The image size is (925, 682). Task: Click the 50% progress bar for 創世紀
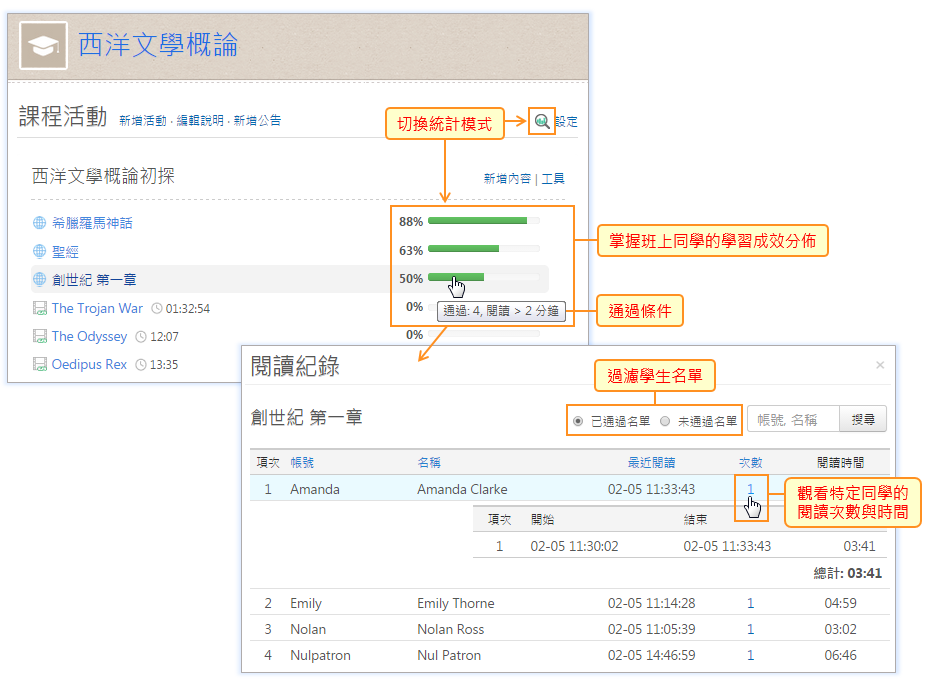pos(456,278)
